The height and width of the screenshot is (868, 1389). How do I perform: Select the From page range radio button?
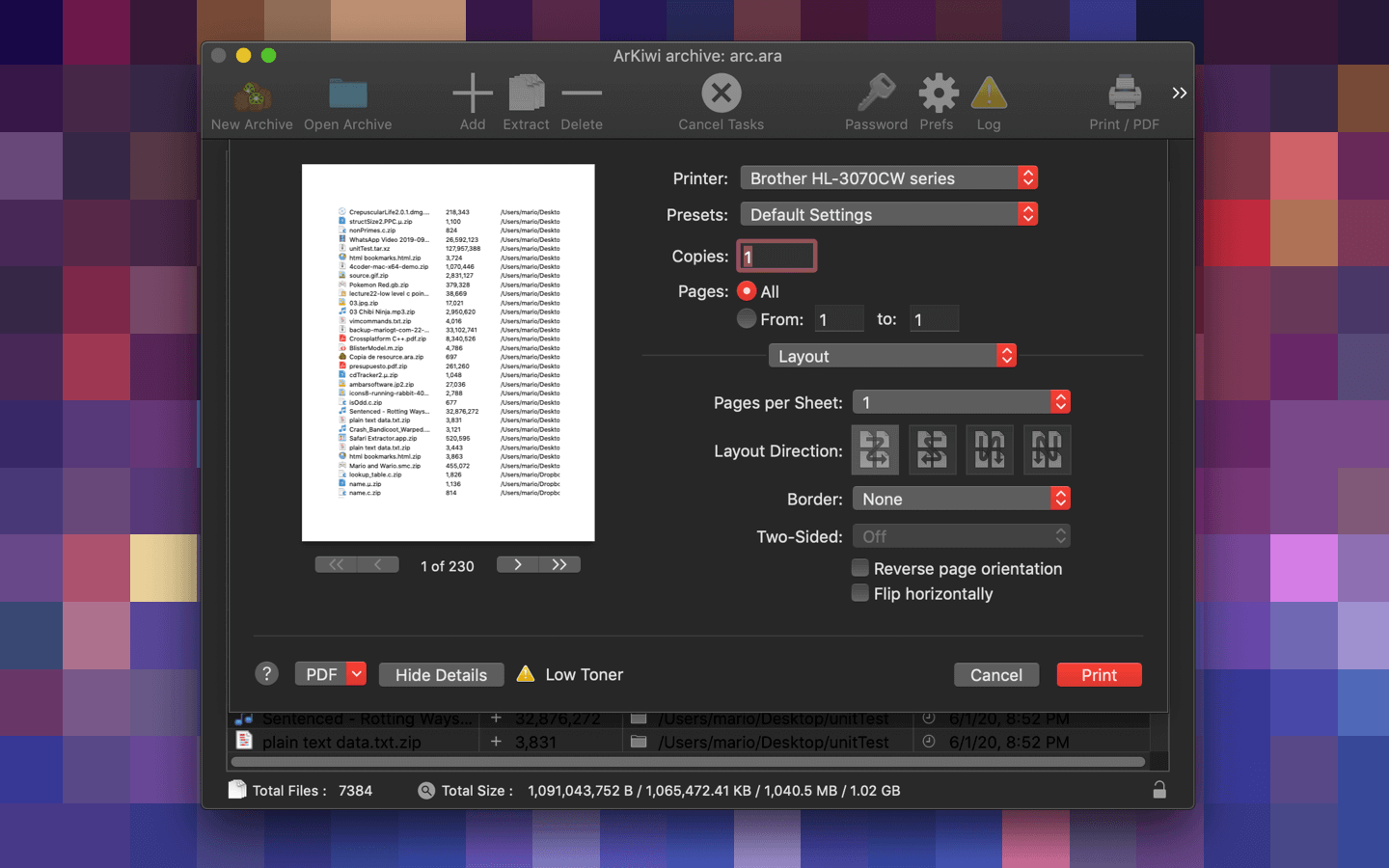(747, 319)
